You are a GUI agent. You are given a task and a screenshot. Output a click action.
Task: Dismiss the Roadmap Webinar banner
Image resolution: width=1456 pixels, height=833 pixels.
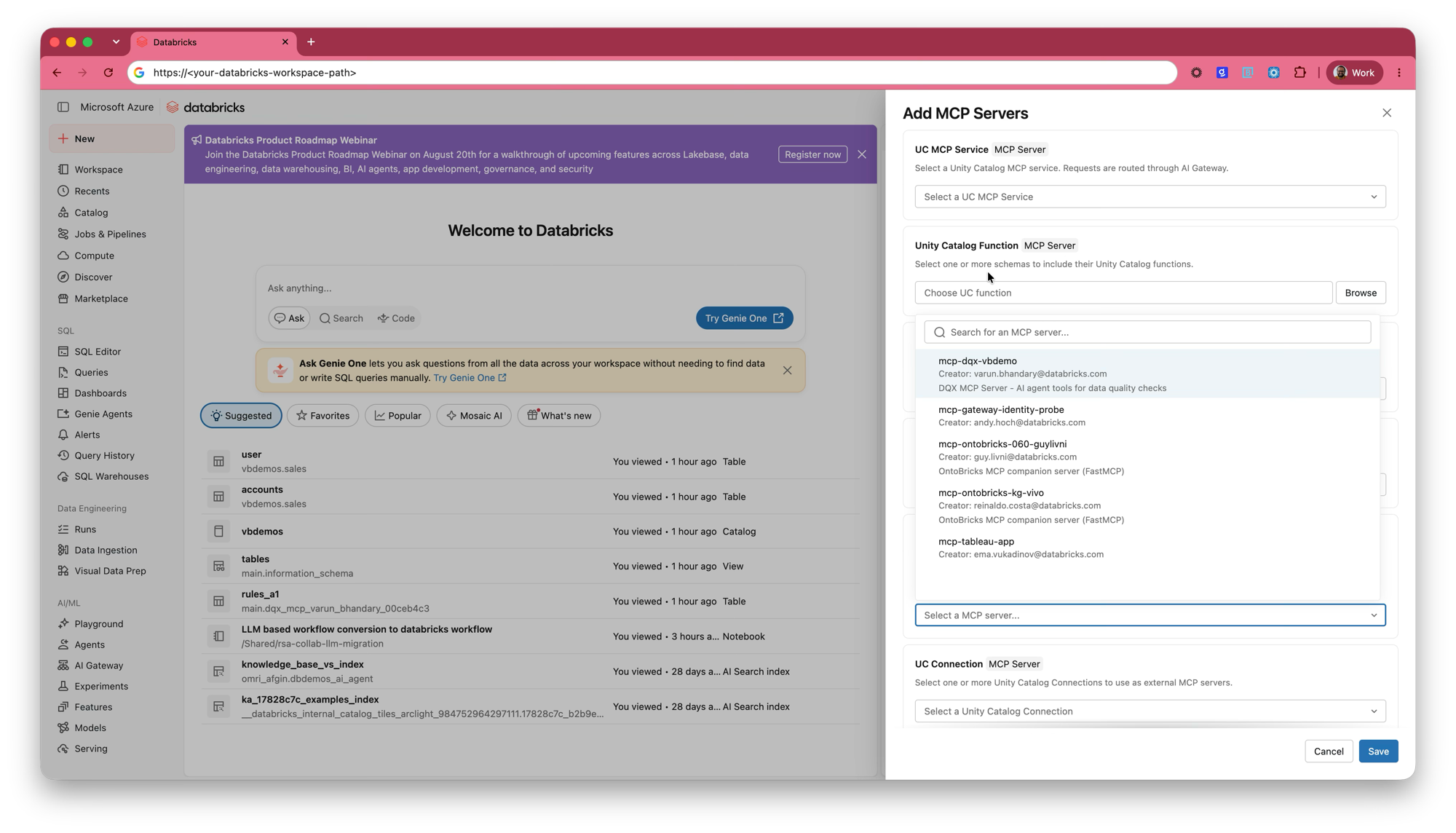[862, 154]
